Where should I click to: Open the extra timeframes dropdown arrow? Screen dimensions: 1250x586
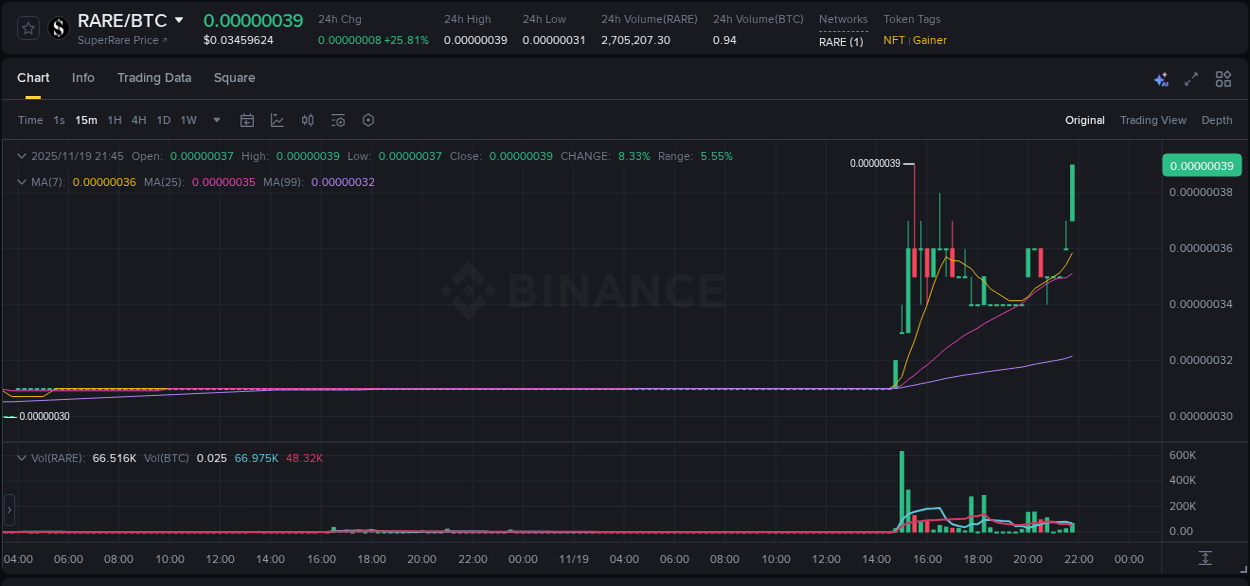point(215,120)
